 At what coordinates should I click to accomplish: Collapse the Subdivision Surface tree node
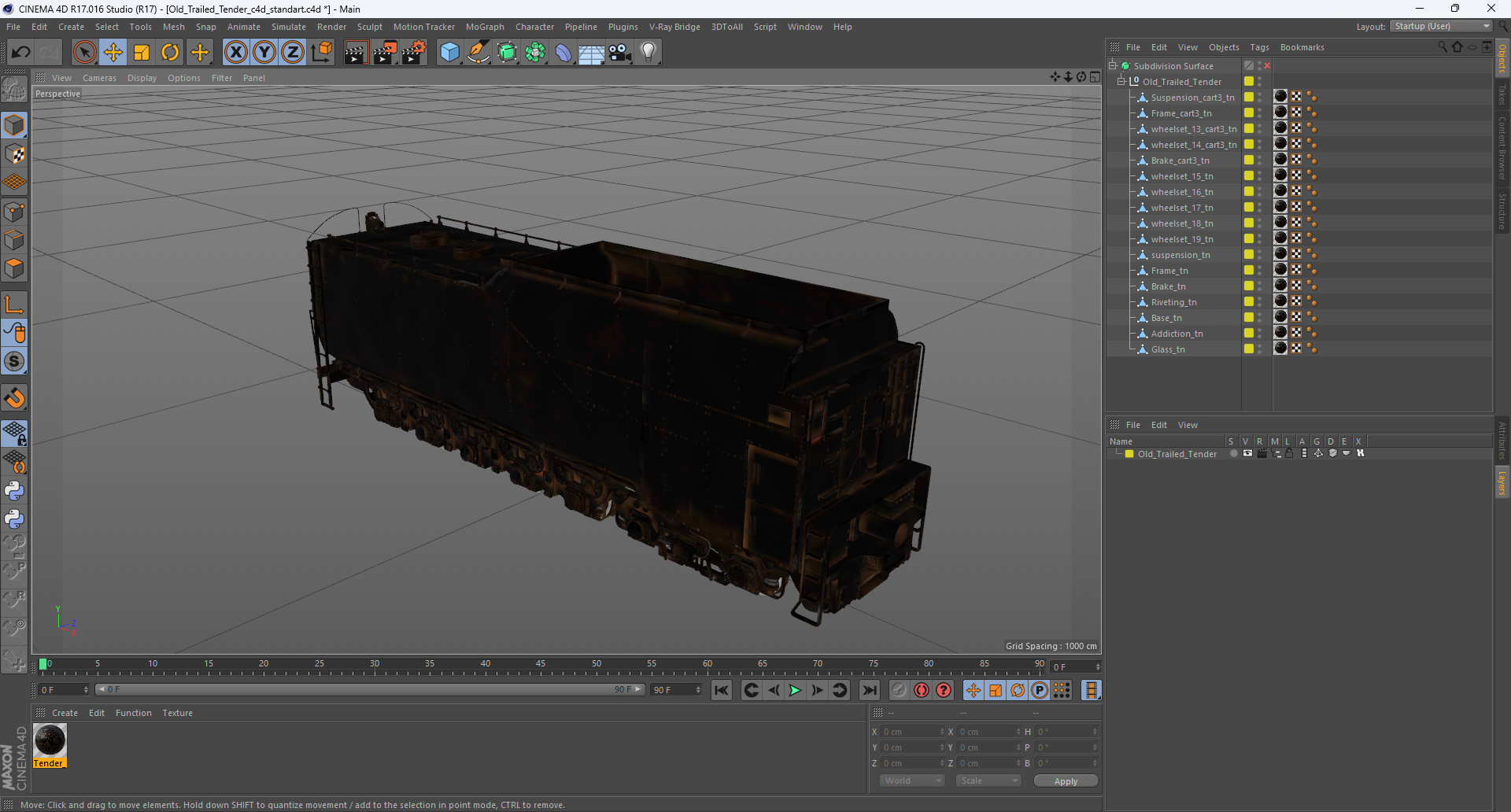click(x=1113, y=65)
